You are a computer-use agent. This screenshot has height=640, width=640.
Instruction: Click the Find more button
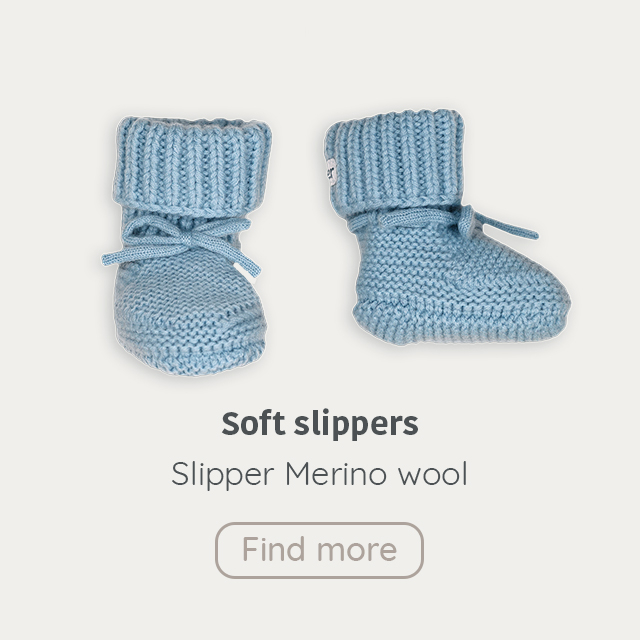pyautogui.click(x=319, y=550)
